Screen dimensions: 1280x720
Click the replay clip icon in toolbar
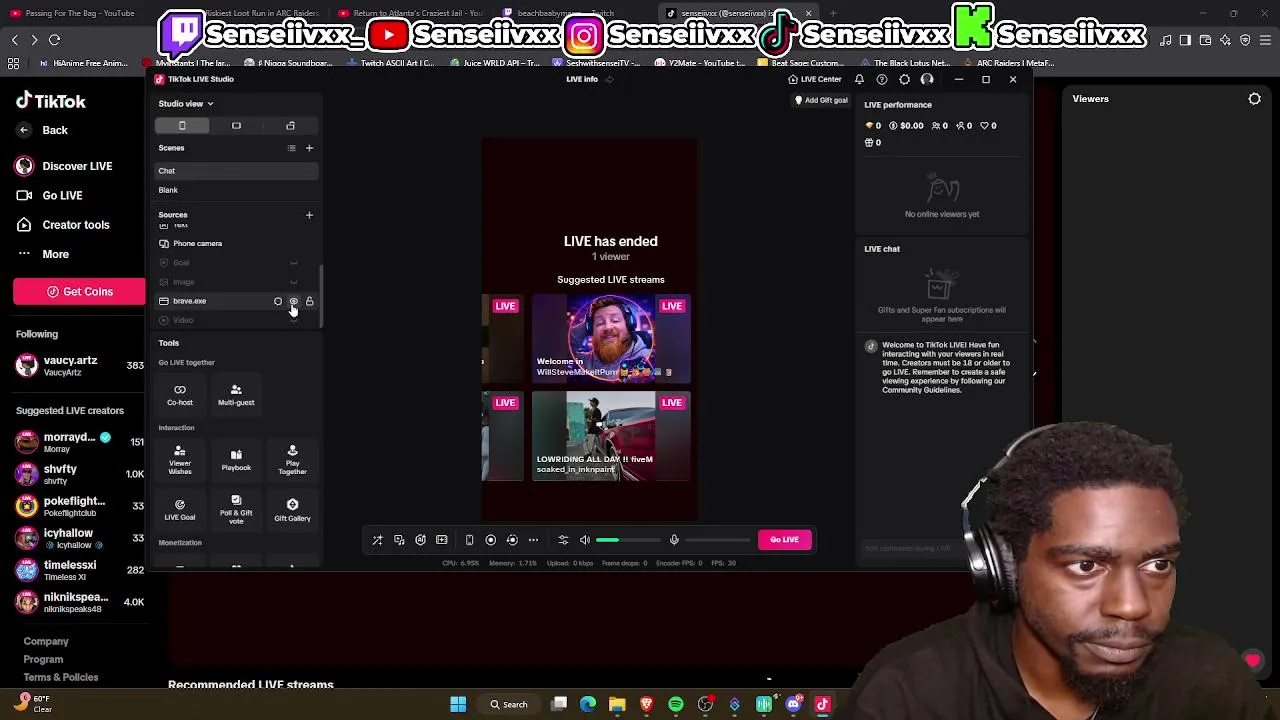point(512,540)
